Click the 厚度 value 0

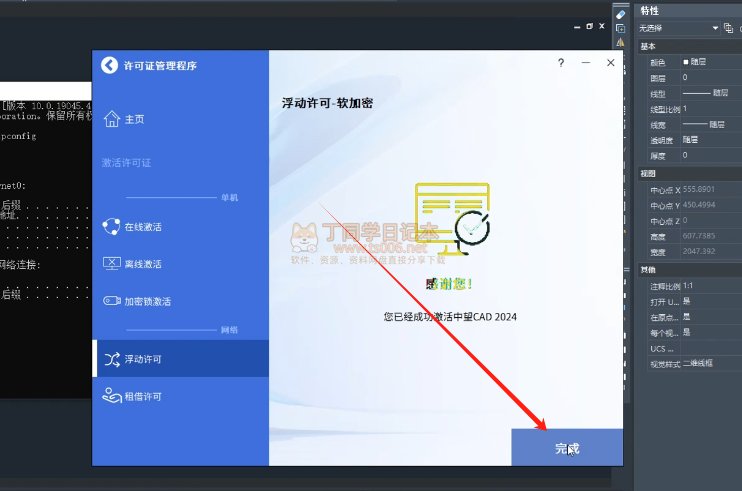[x=685, y=155]
